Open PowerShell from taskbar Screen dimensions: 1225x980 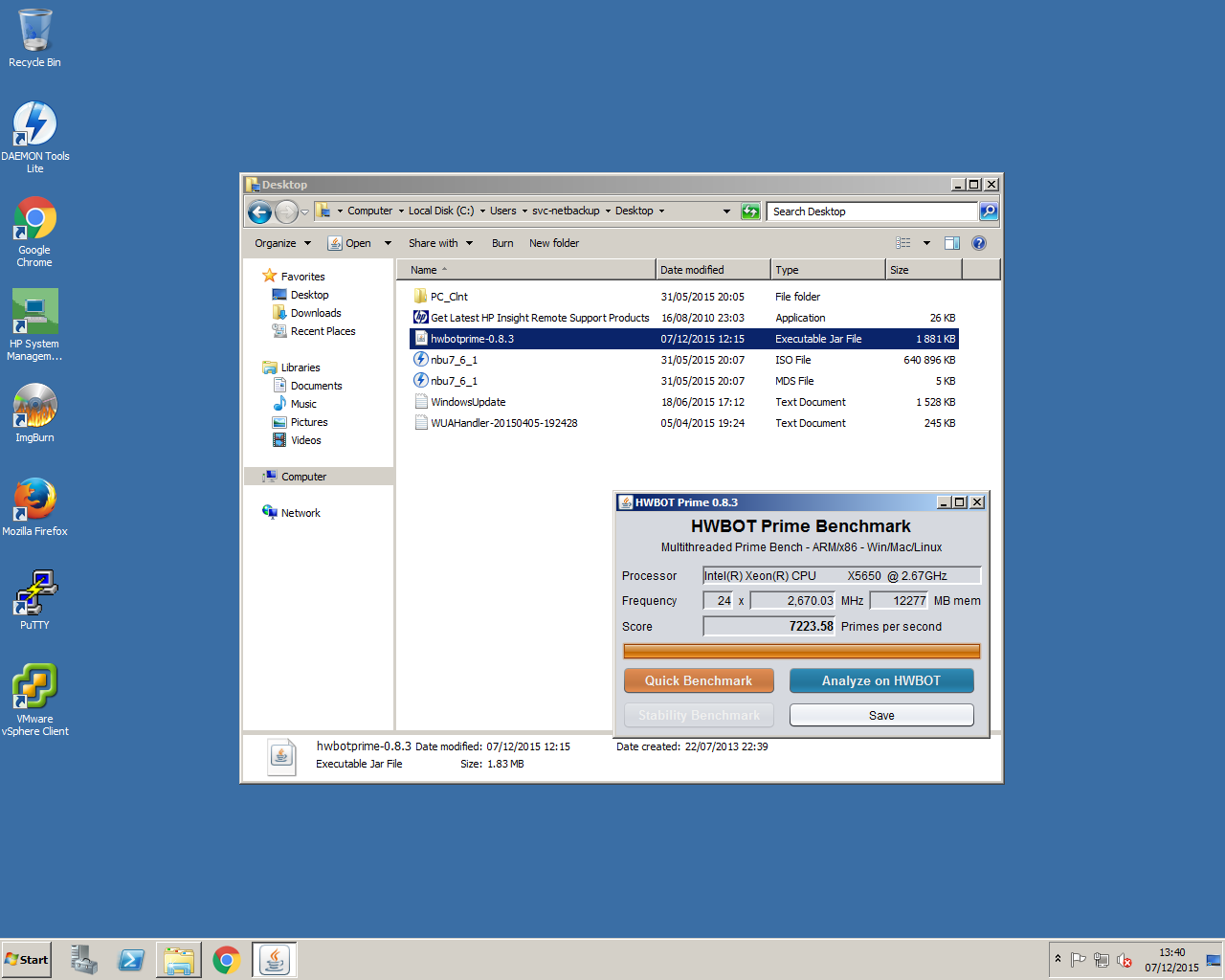tap(131, 960)
